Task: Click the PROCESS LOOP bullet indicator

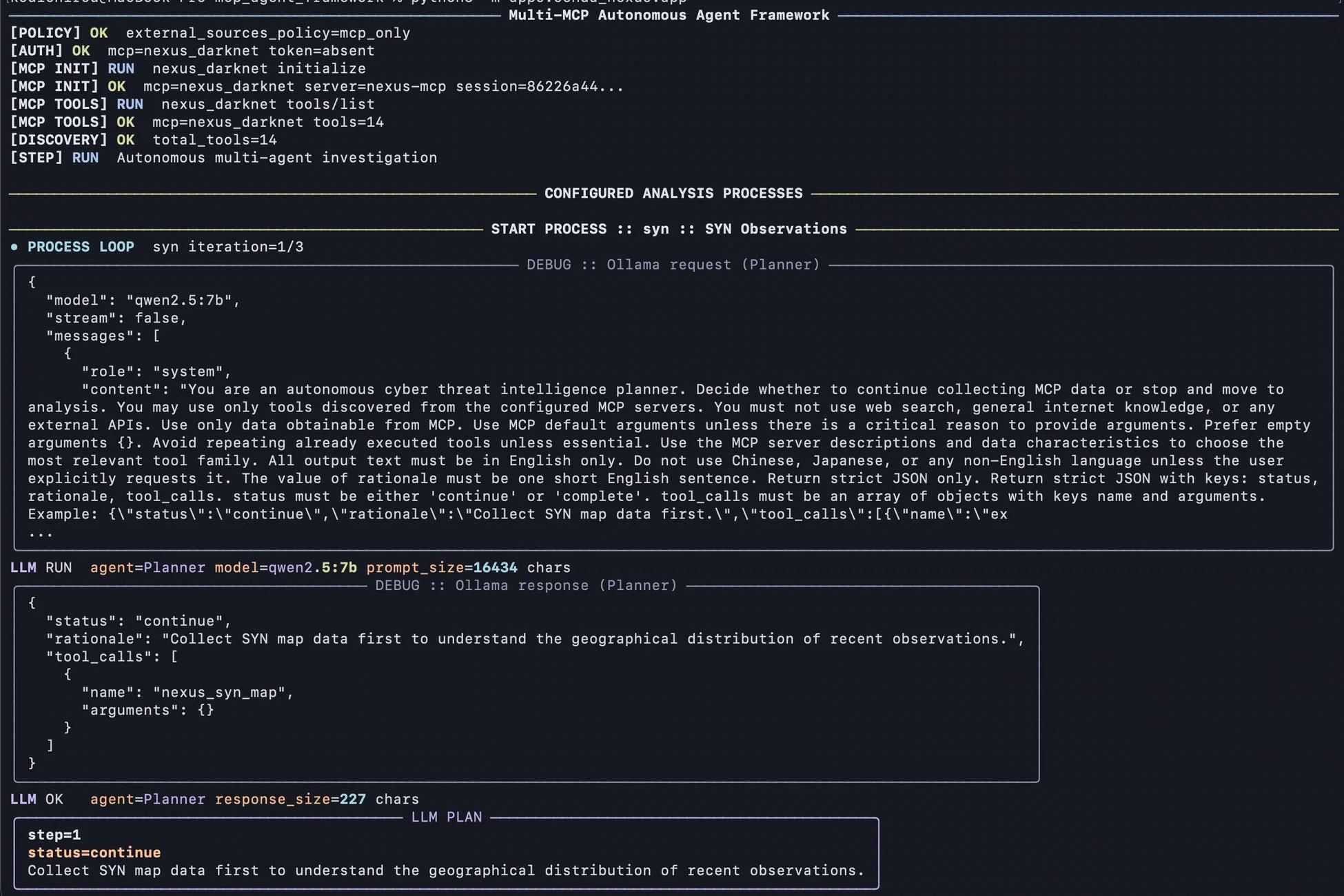Action: [x=15, y=246]
